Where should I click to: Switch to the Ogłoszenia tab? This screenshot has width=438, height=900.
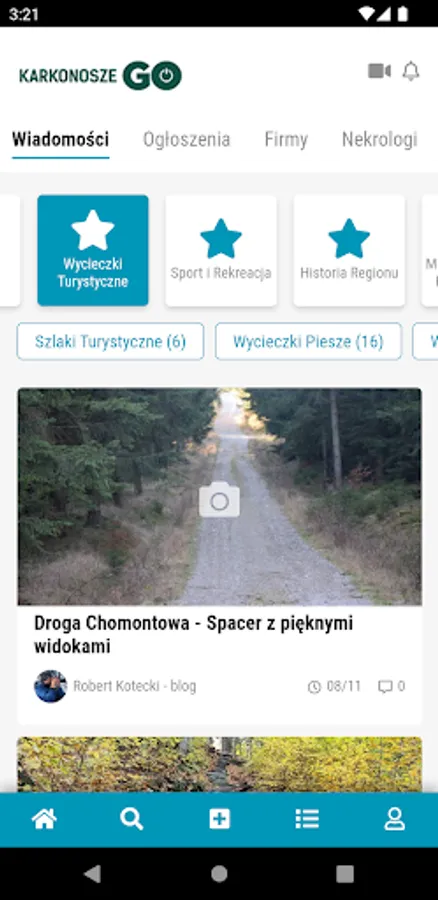[x=187, y=139]
